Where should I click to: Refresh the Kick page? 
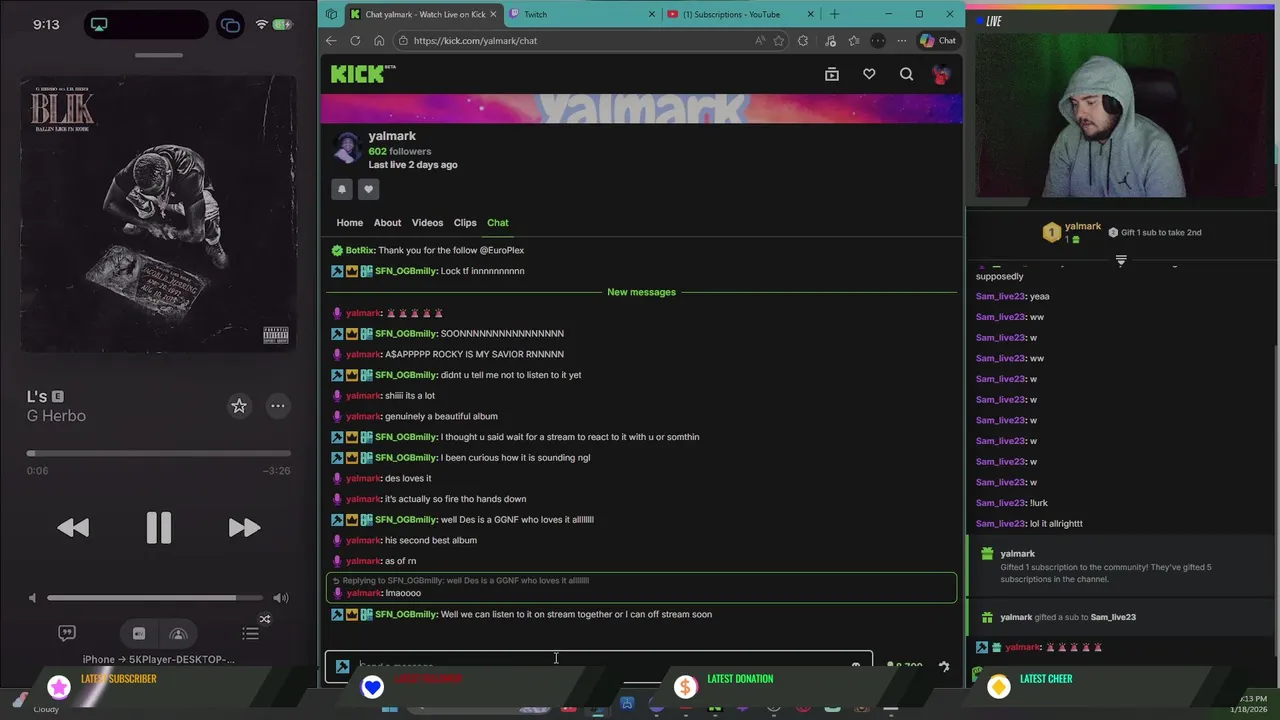(355, 41)
